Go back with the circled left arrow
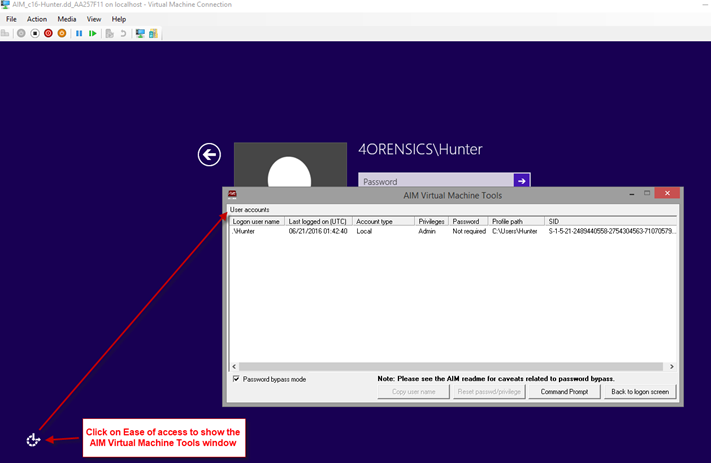The image size is (711, 463). pos(209,155)
